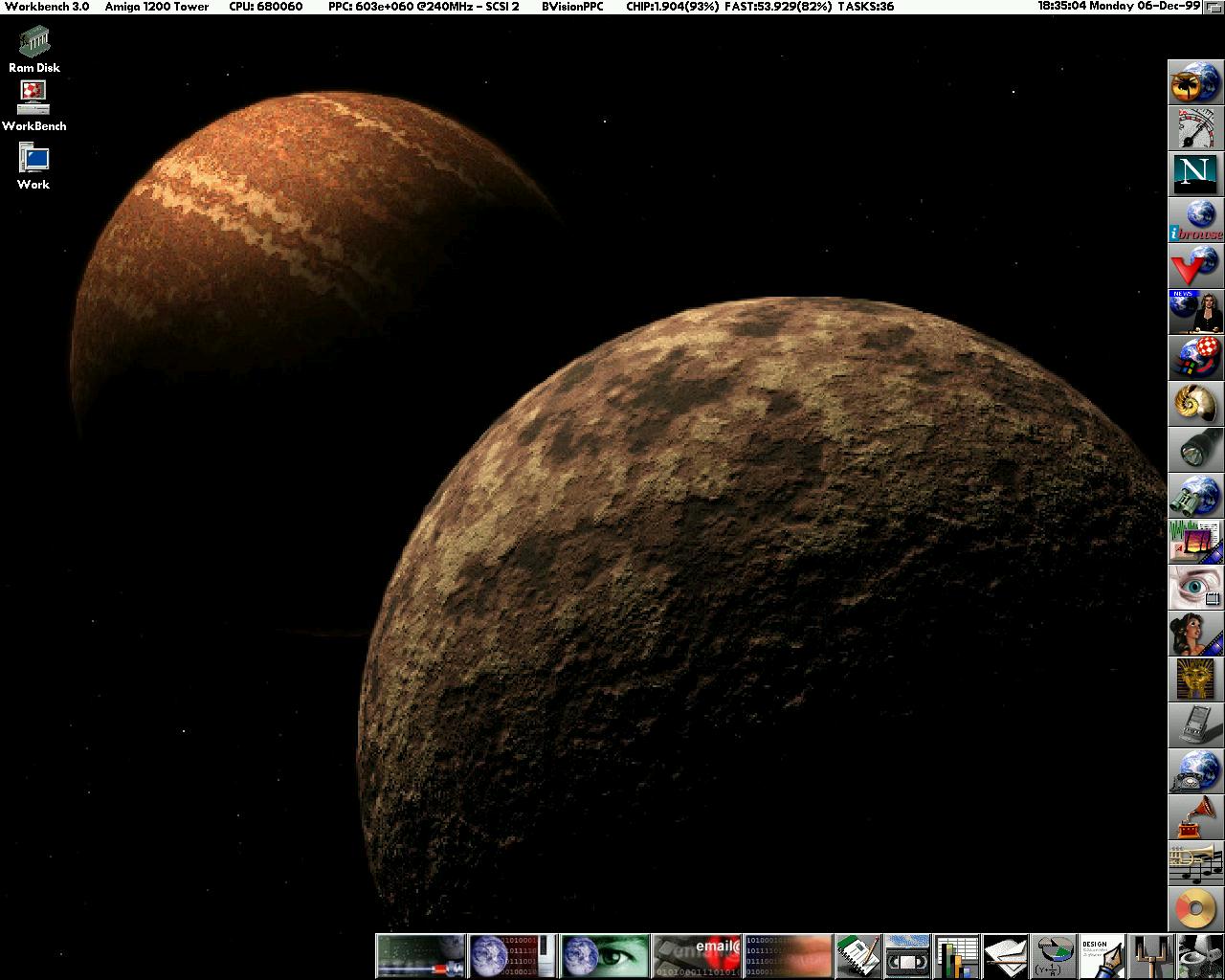Open the Ram Disk desktop icon

pyautogui.click(x=34, y=43)
